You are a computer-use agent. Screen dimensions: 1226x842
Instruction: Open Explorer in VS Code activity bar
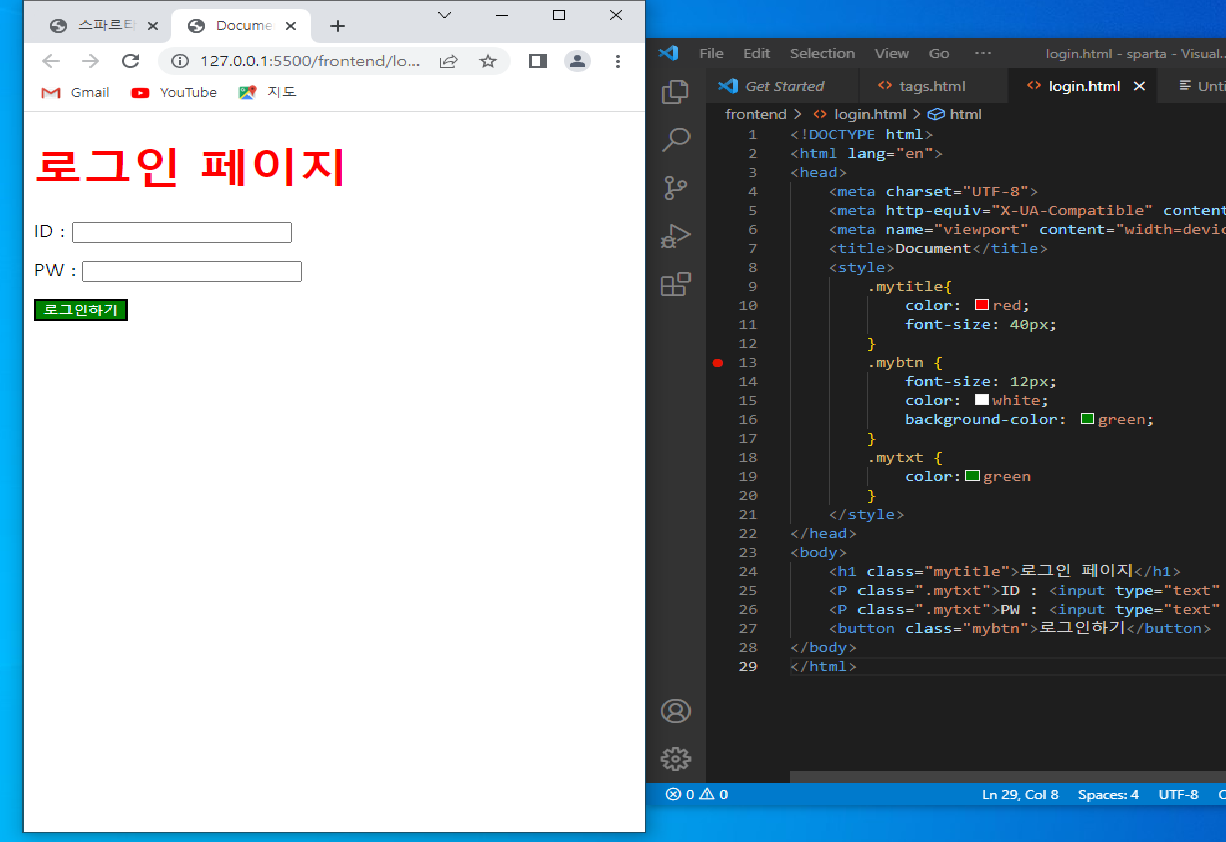point(675,92)
